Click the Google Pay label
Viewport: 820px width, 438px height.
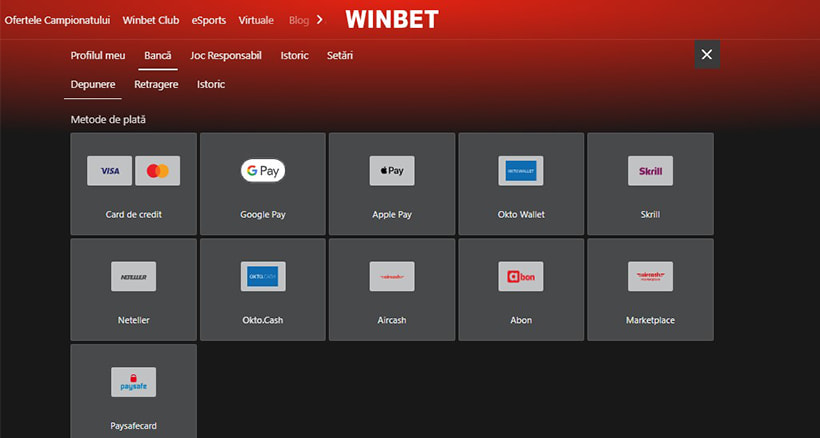[x=263, y=214]
